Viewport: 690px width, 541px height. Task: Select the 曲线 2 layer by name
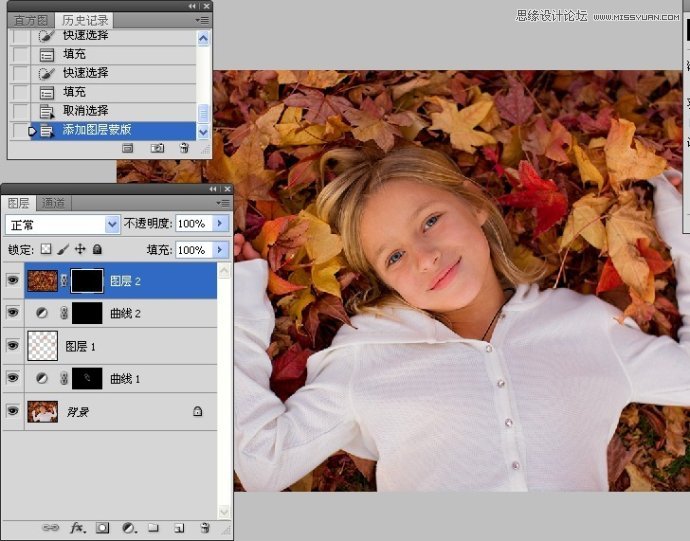[125, 314]
